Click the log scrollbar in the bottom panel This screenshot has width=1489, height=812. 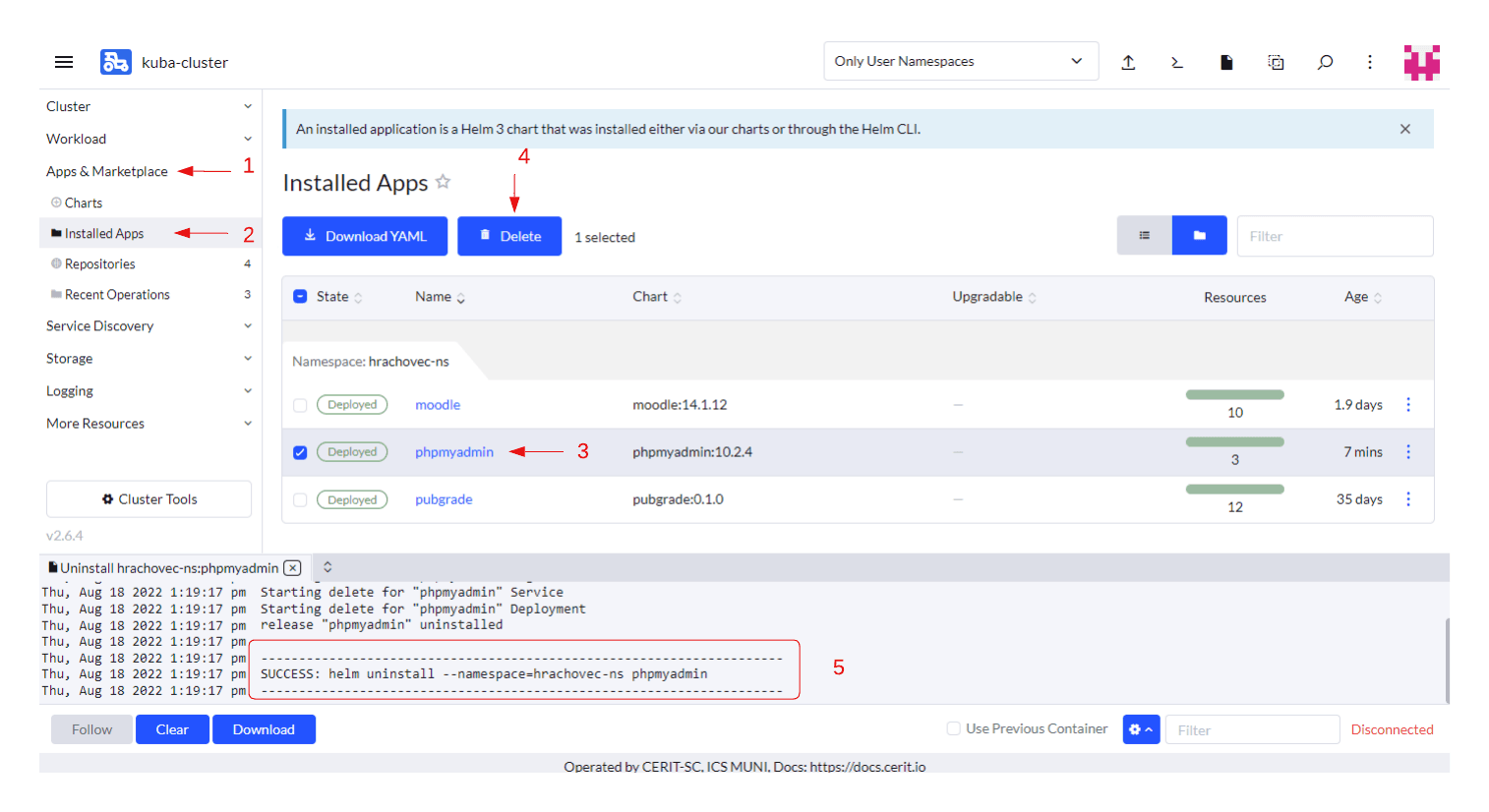point(1447,661)
